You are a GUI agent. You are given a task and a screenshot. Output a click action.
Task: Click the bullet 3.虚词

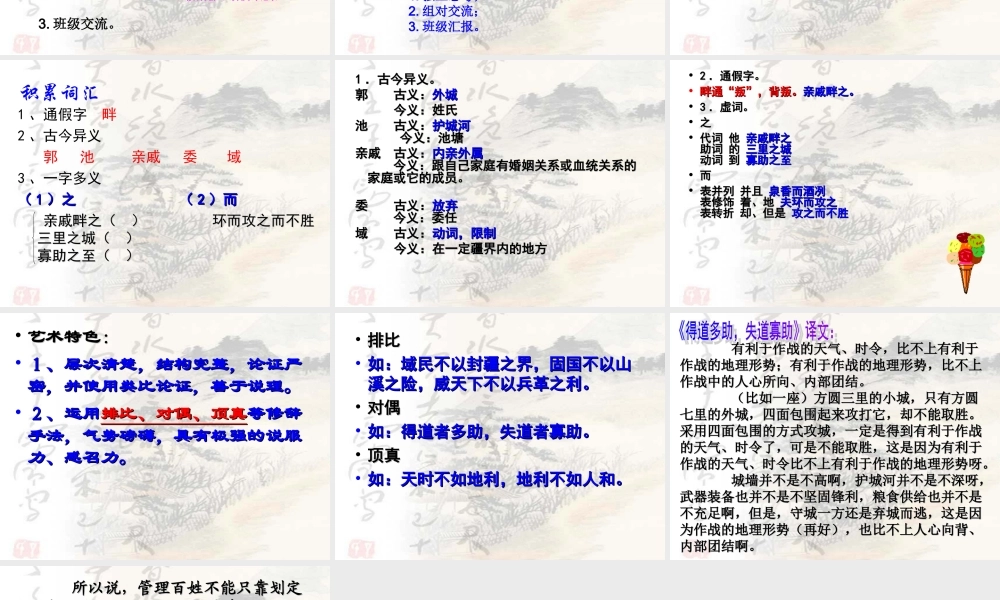pos(723,107)
